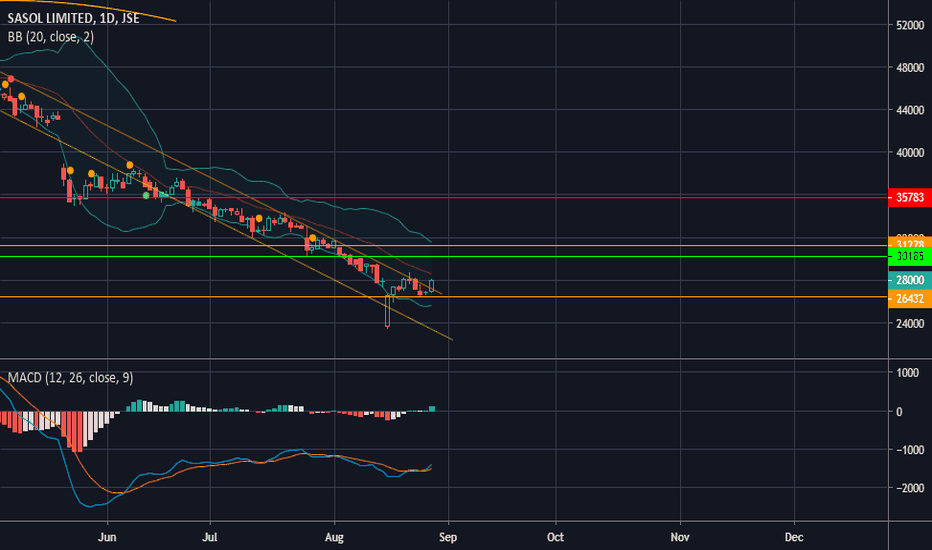Click the red 35783 price label
The image size is (932, 550).
909,197
